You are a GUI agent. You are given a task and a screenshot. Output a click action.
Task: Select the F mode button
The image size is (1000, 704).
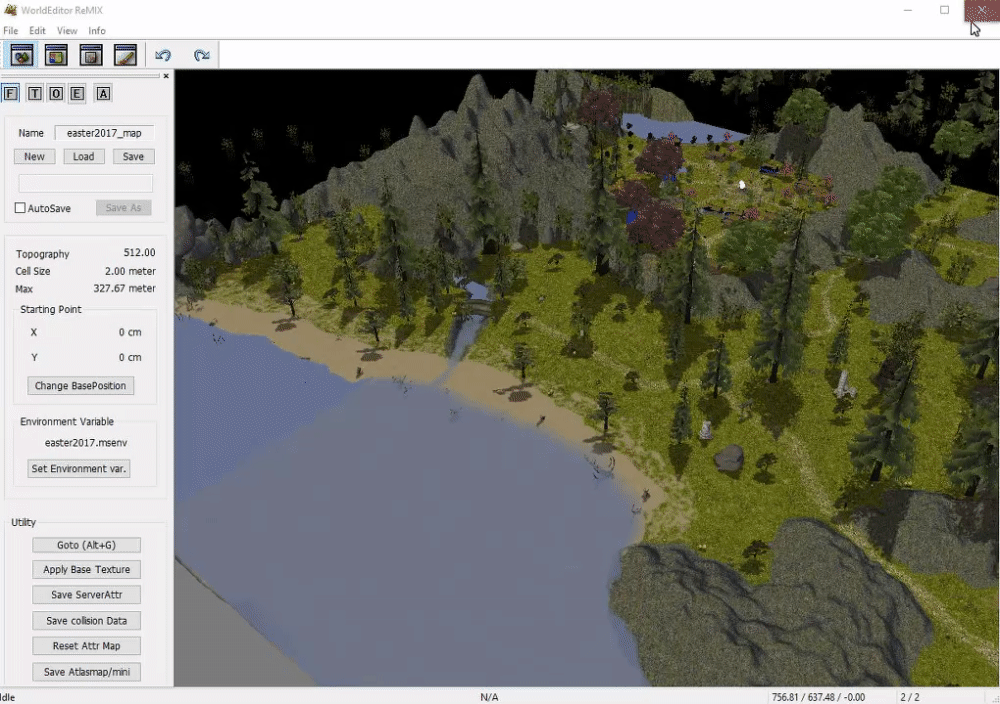[10, 94]
